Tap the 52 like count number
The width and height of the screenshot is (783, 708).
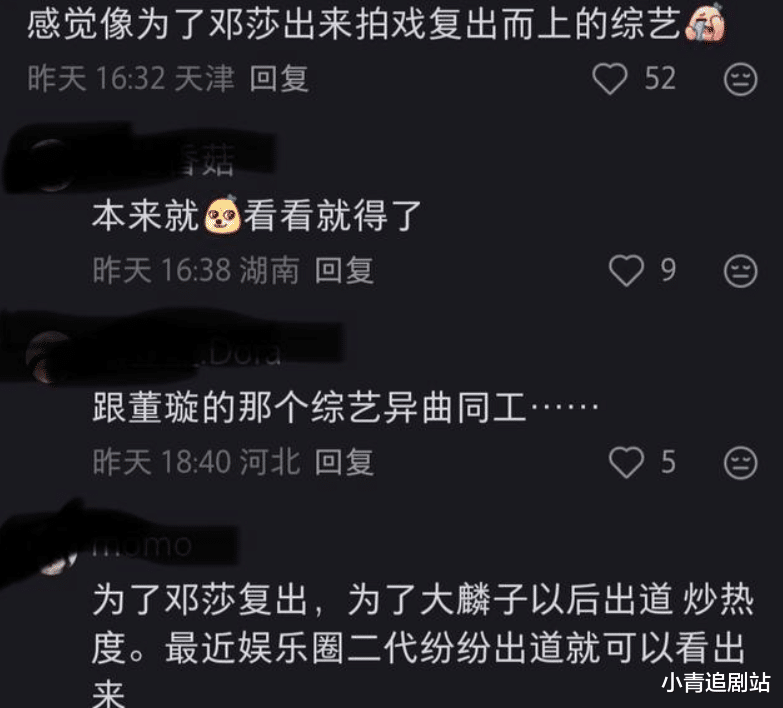pos(660,79)
